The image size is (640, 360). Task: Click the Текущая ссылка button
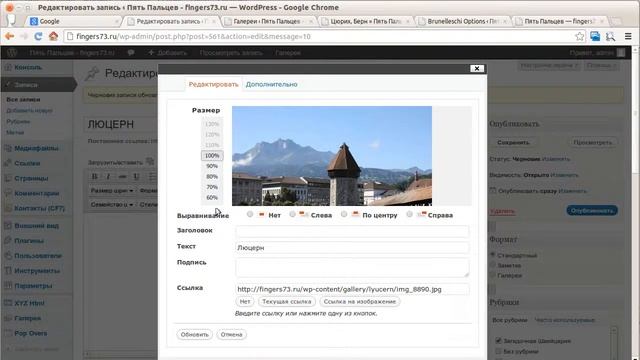287,301
